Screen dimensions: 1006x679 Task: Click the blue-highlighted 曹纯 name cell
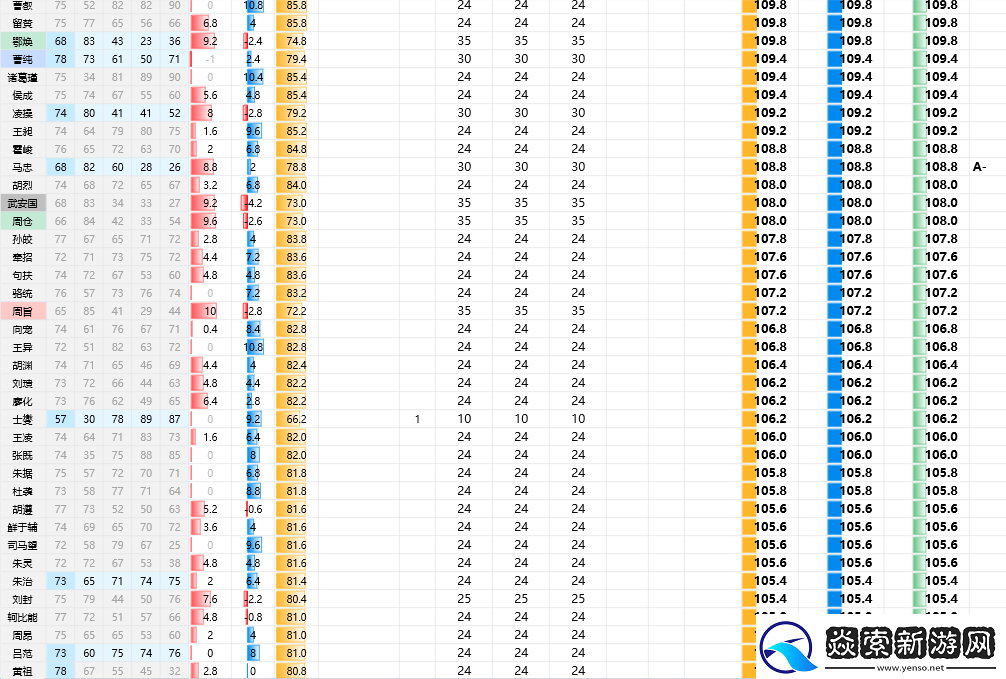click(x=22, y=59)
